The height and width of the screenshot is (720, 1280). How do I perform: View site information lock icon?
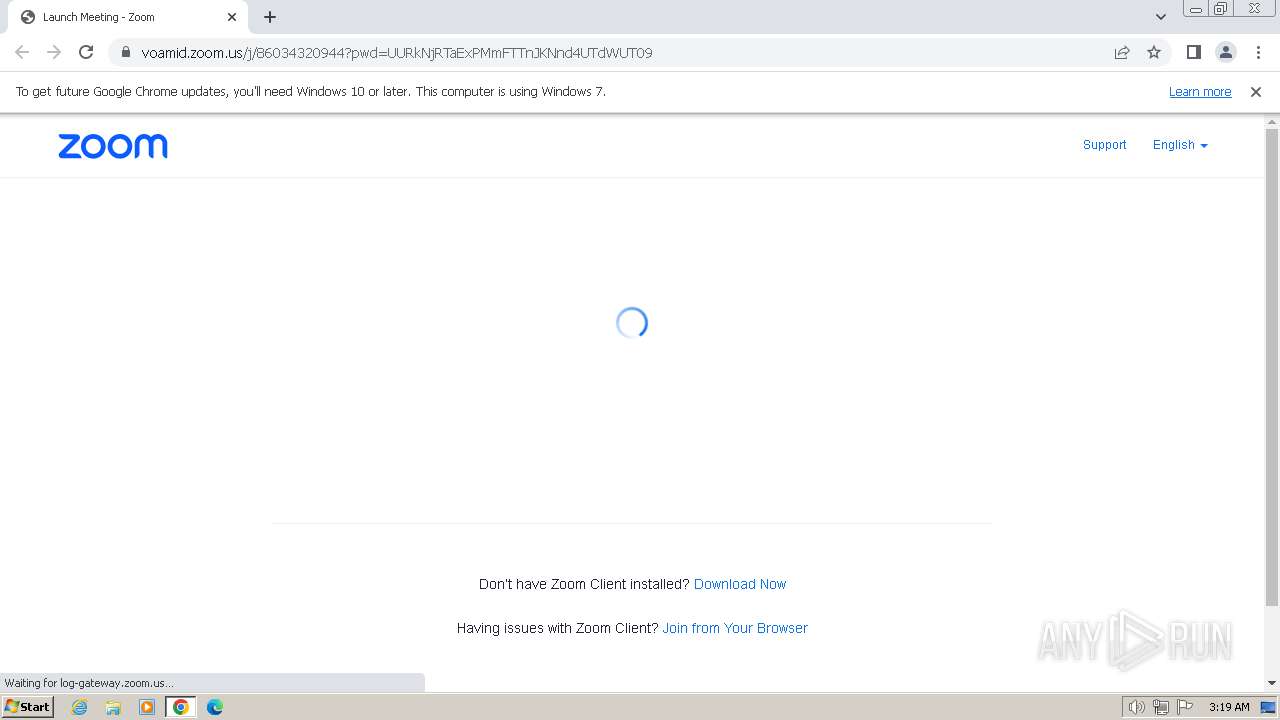click(125, 52)
